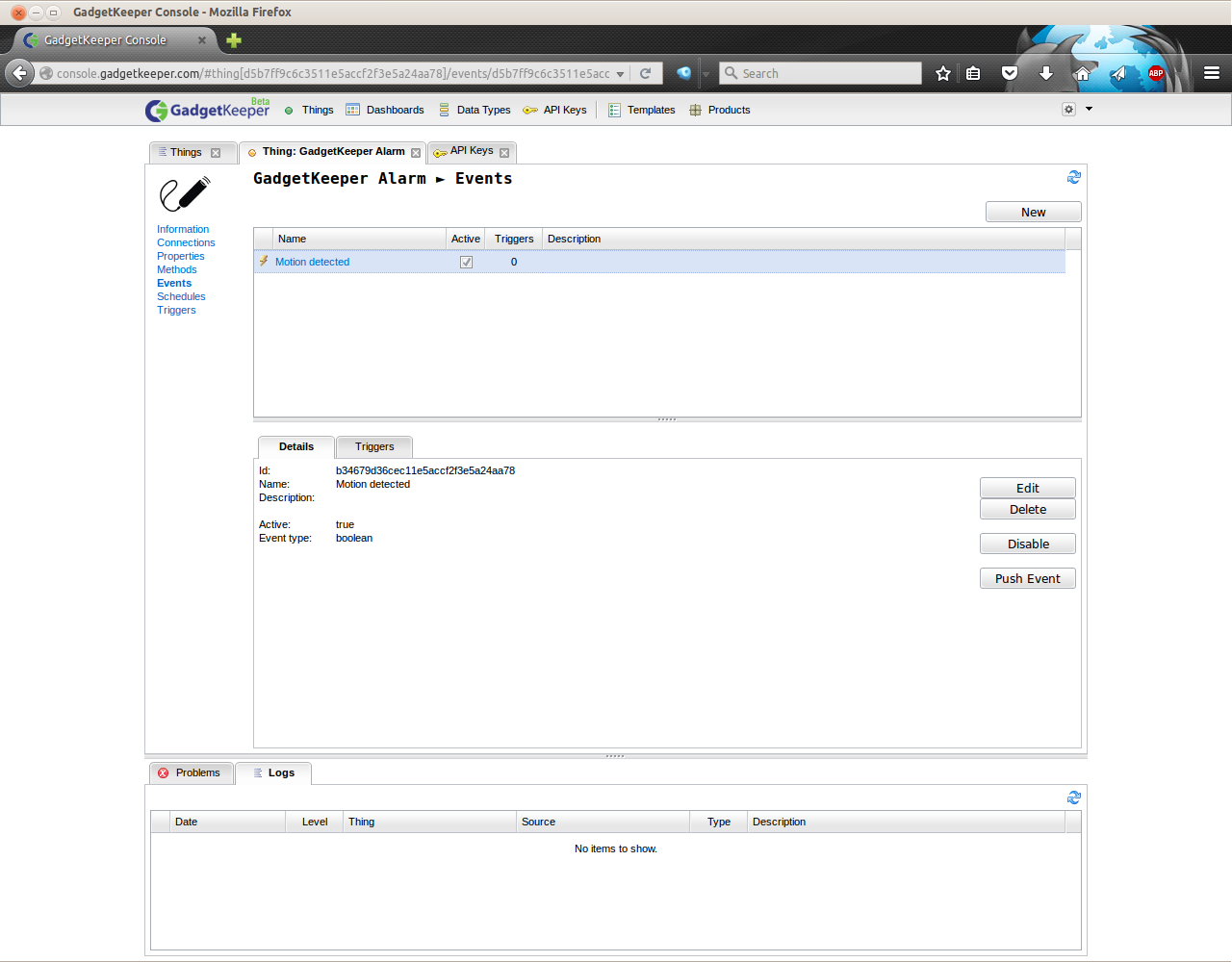Refresh the Events list

1074,177
